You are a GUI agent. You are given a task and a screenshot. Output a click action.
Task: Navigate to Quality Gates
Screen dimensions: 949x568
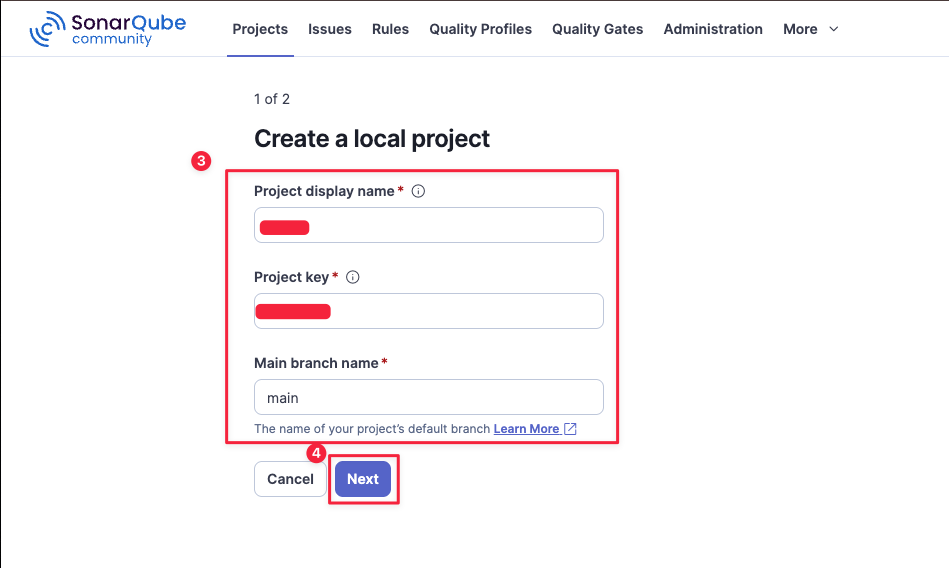click(598, 29)
